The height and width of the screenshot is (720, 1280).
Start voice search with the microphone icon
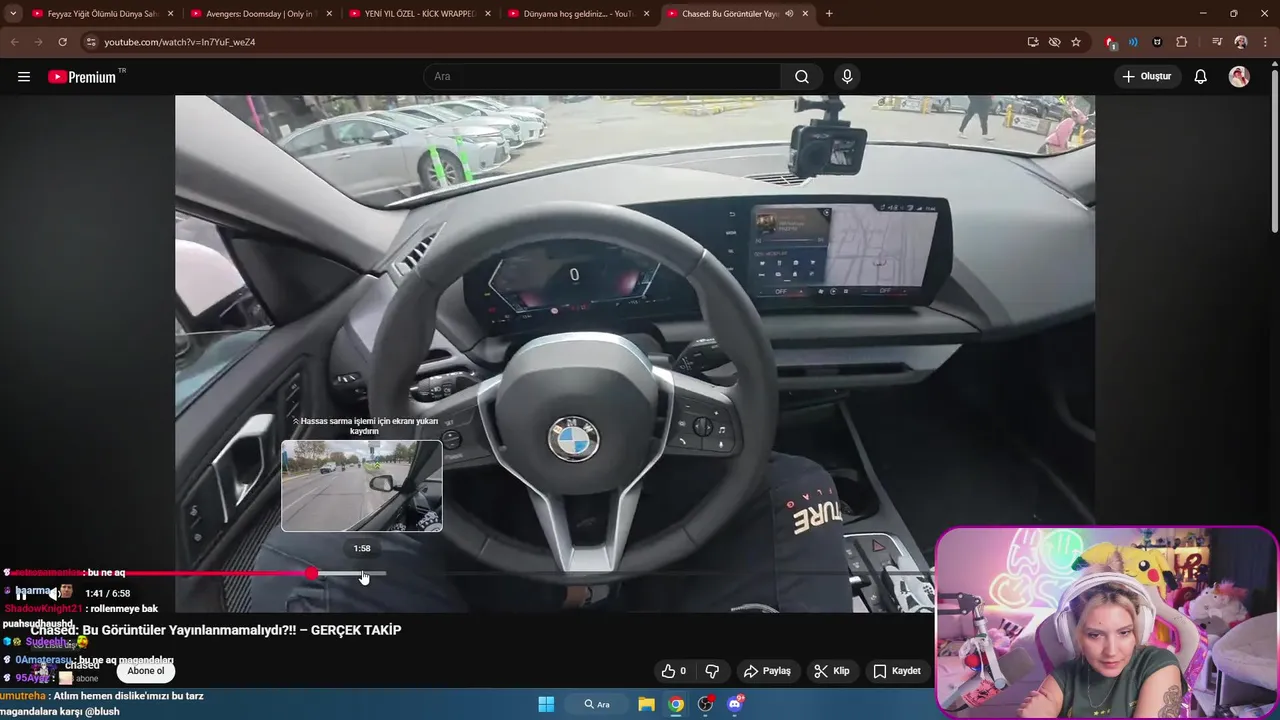click(847, 77)
